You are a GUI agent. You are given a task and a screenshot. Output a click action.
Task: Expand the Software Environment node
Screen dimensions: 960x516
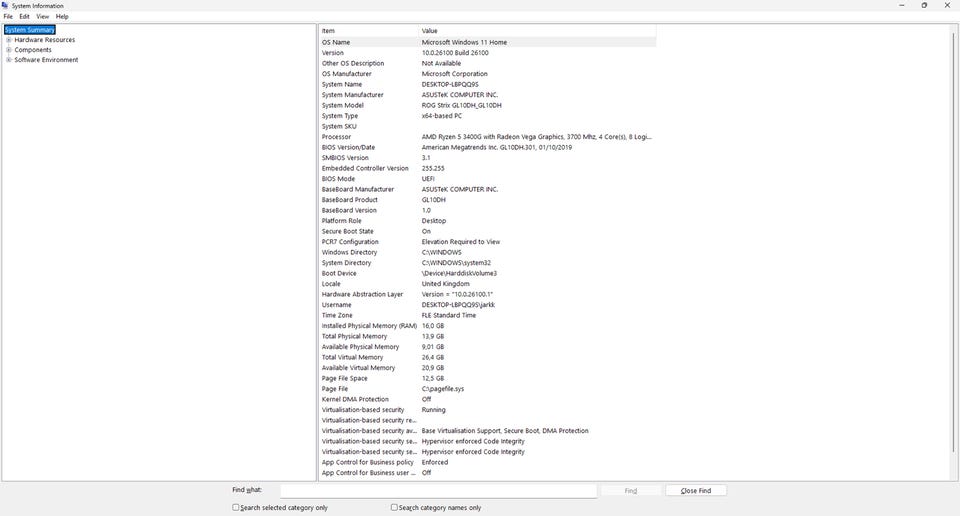[9, 60]
